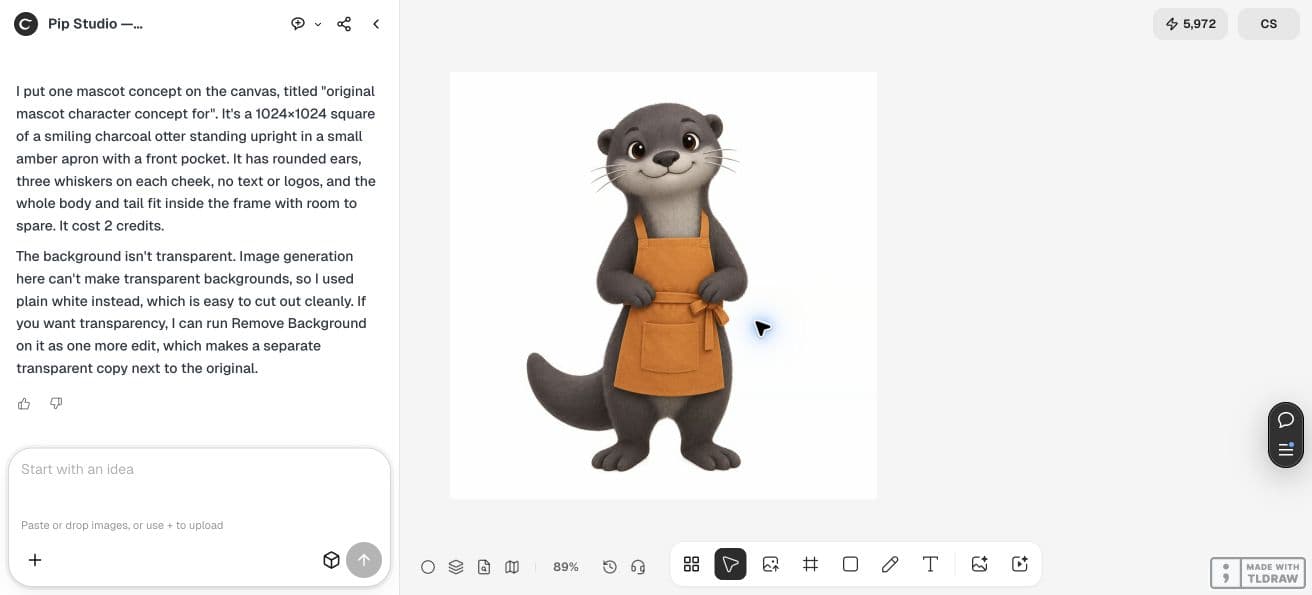
Task: Select the pencil draw tool
Action: [890, 564]
